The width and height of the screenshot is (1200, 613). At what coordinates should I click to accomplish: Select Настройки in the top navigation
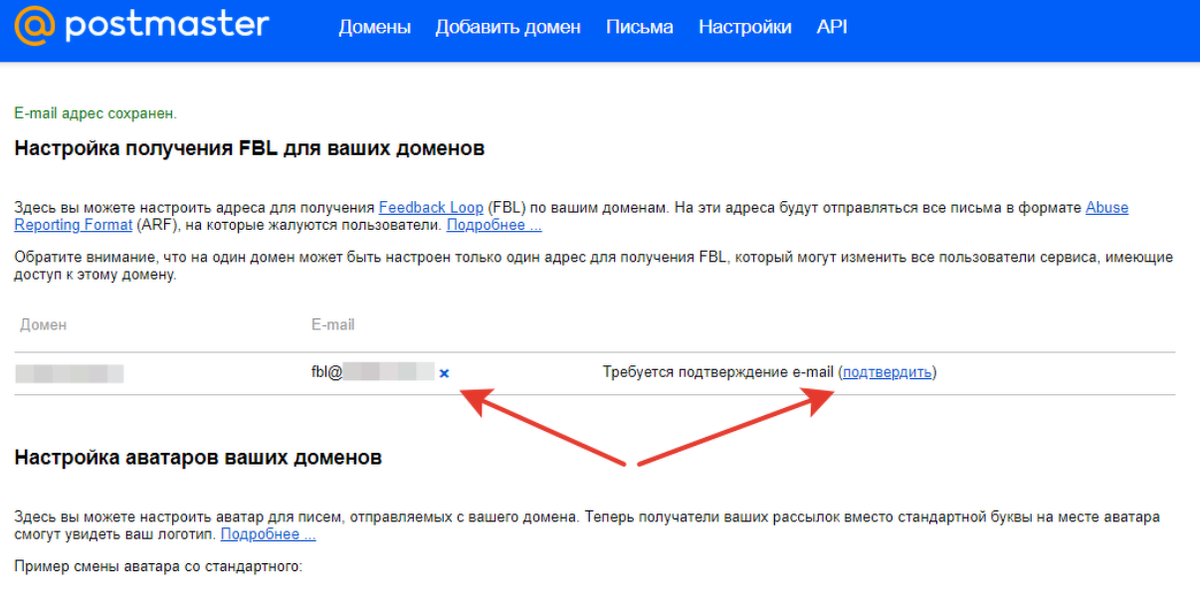click(x=745, y=27)
